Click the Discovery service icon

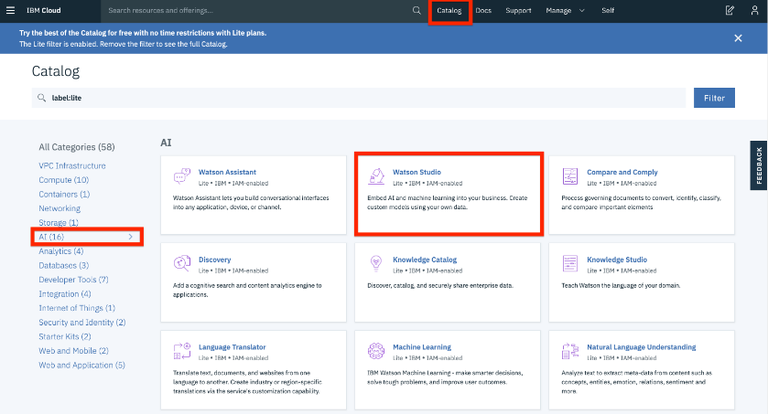[x=182, y=263]
